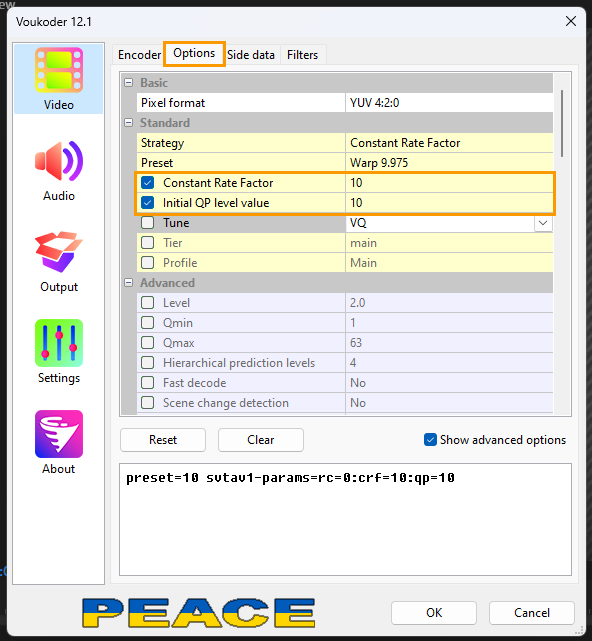Click the Cancel button
This screenshot has width=592, height=641.
tap(532, 613)
